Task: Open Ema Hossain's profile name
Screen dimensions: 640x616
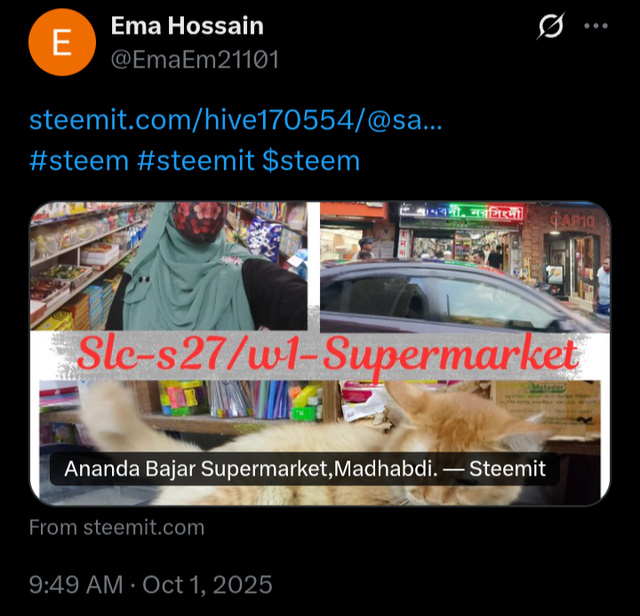Action: 187,26
